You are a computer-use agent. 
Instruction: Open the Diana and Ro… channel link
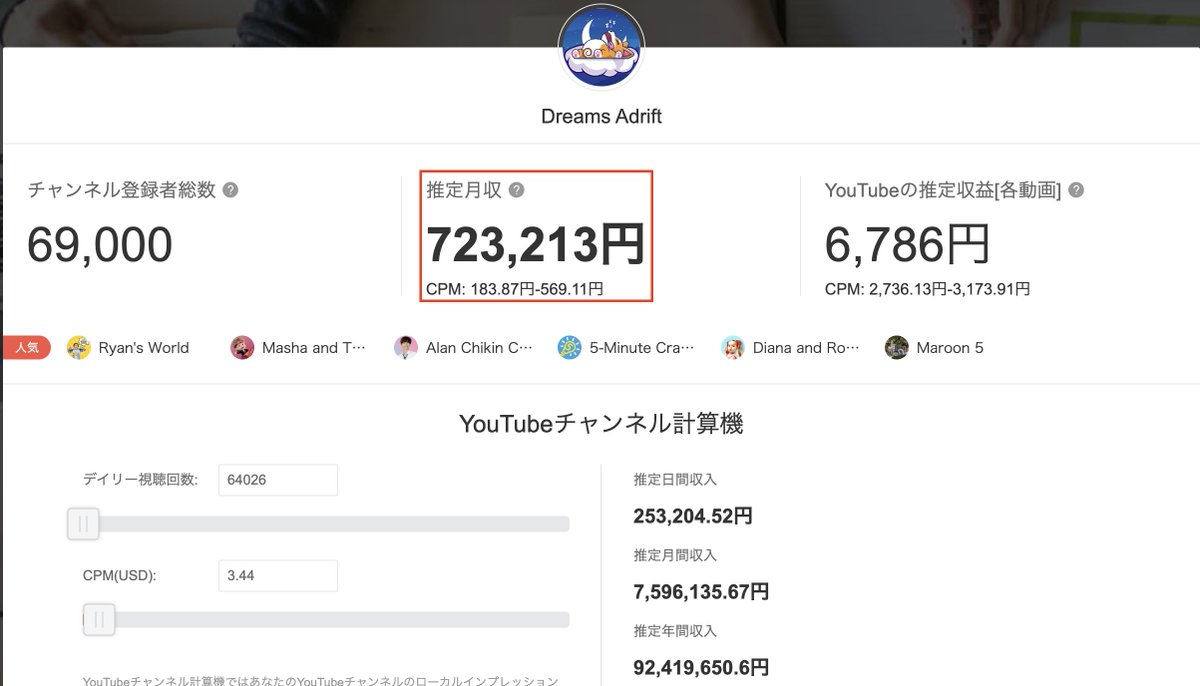[x=806, y=348]
